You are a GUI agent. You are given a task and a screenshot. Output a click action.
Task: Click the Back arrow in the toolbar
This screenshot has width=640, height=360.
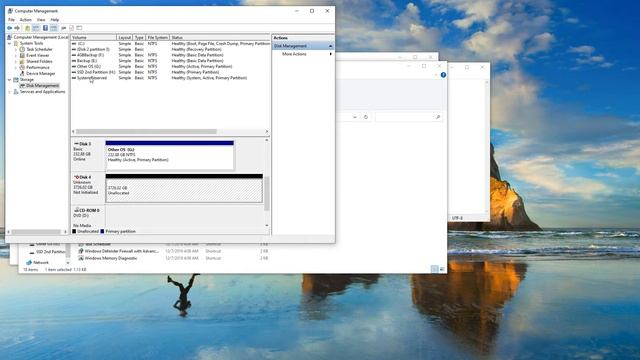[9, 28]
